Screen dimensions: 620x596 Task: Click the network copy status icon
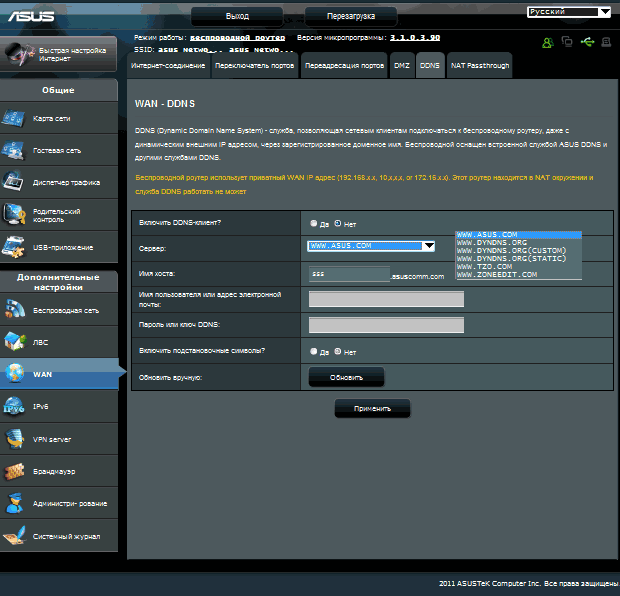[567, 42]
